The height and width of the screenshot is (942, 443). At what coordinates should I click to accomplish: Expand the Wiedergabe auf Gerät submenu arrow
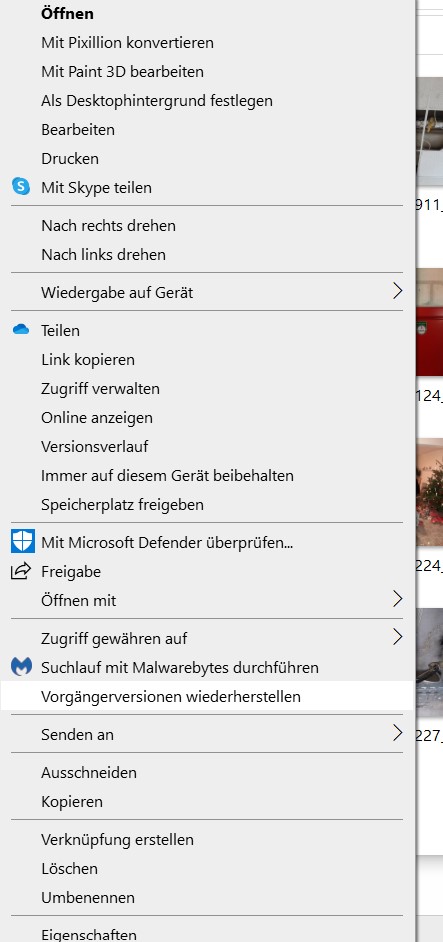397,292
